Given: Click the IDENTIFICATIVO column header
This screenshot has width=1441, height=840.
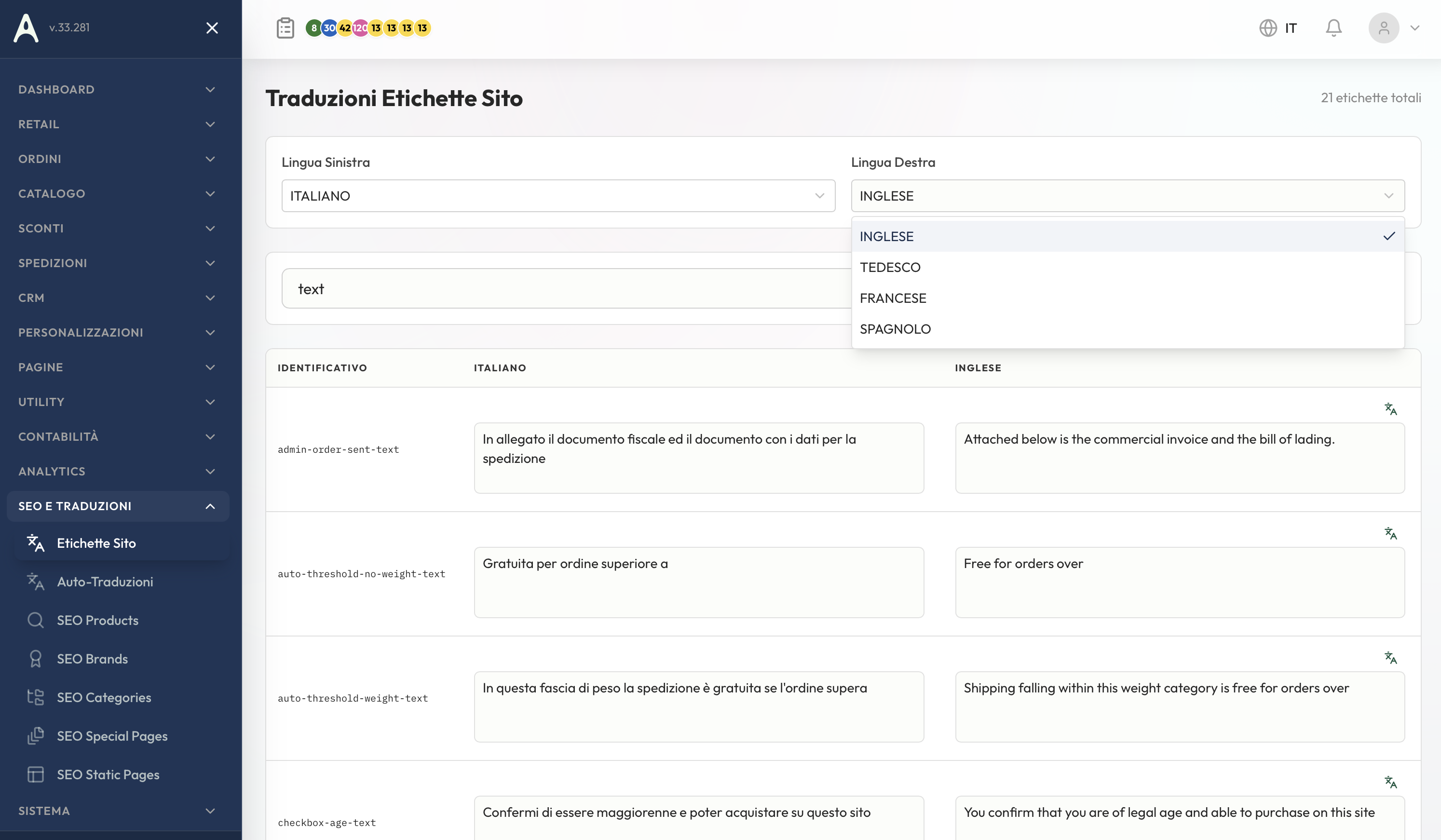Looking at the screenshot, I should tap(322, 367).
